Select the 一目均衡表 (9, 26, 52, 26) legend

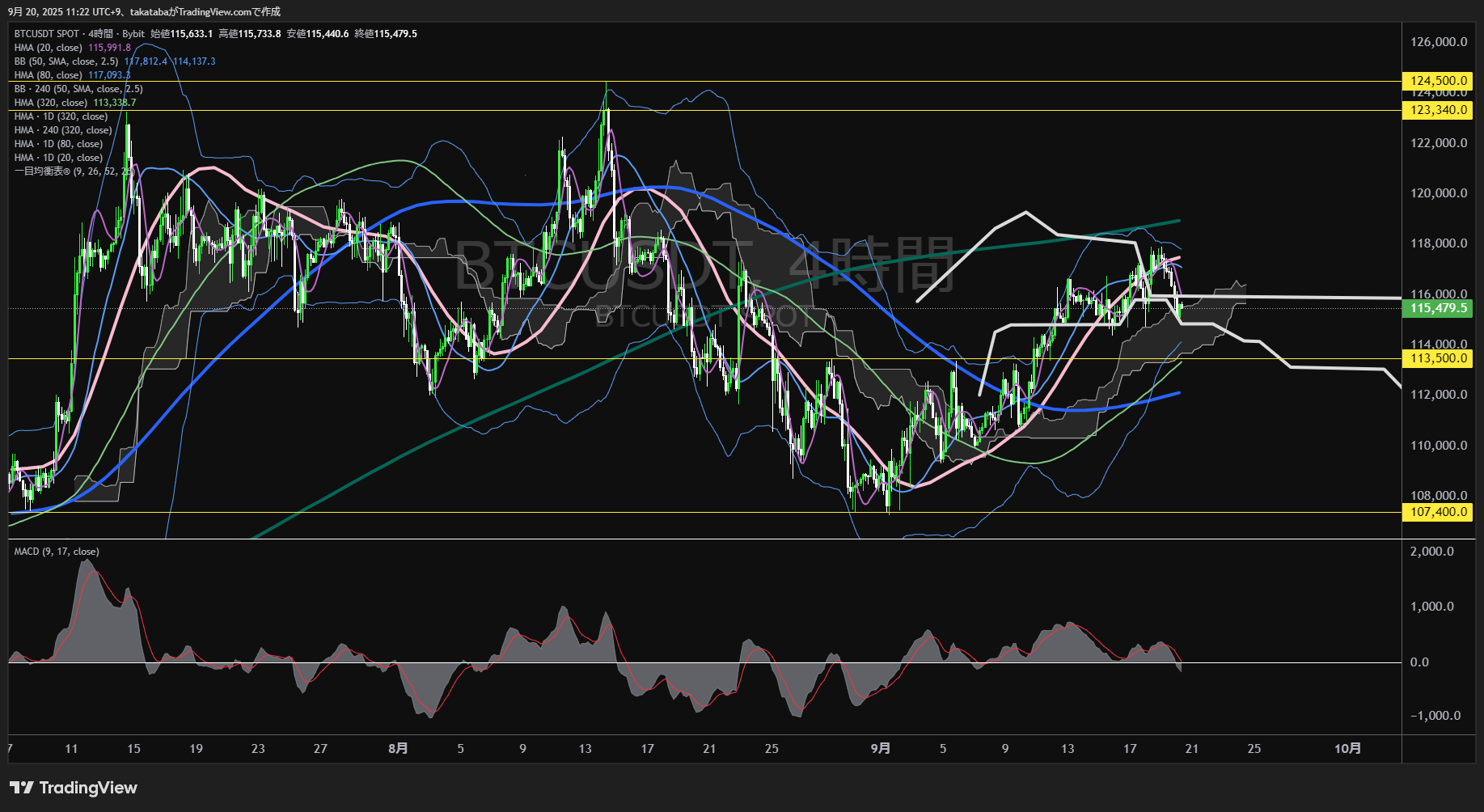tap(74, 171)
